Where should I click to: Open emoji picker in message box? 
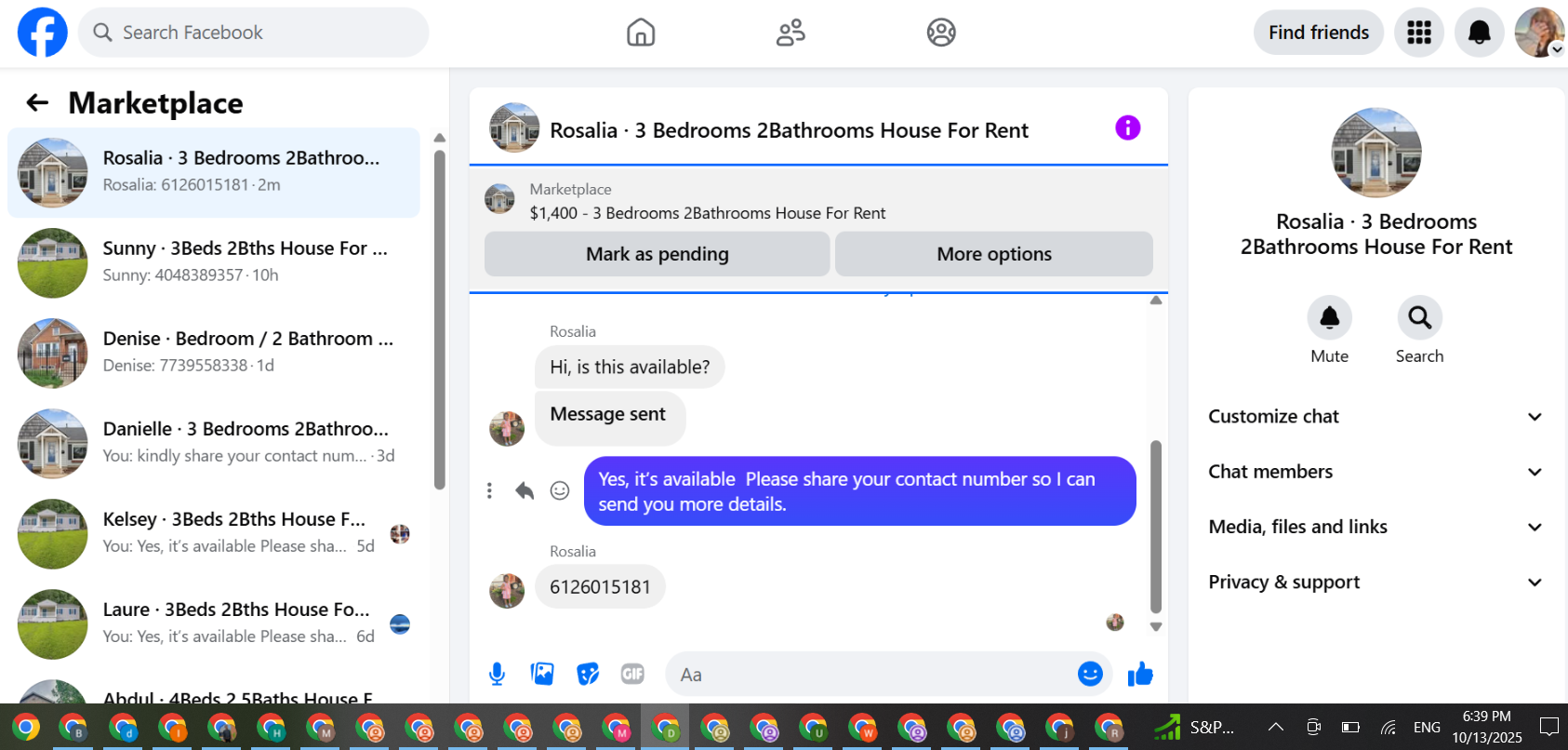coord(1090,674)
